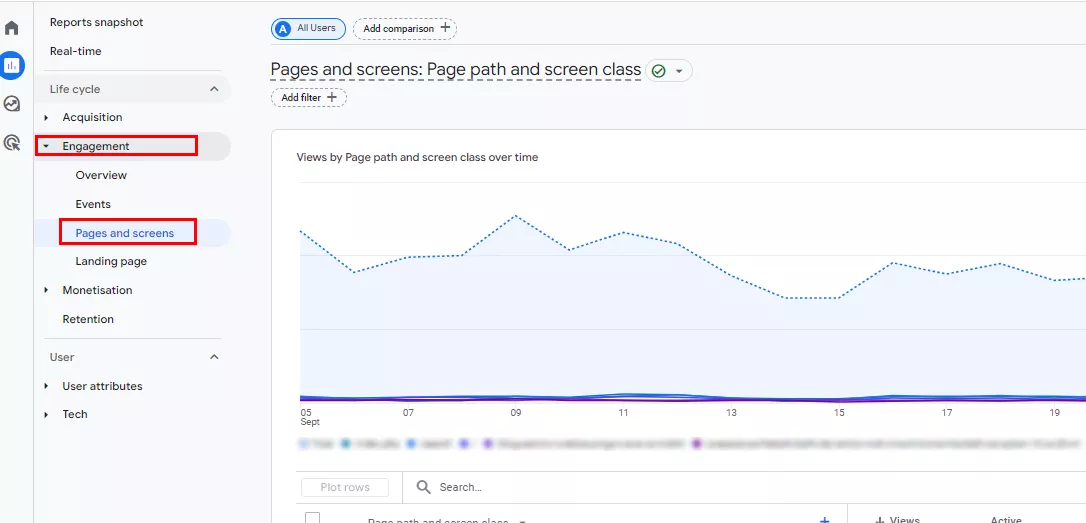
Task: Click the blue plus add-dimension icon
Action: [824, 520]
